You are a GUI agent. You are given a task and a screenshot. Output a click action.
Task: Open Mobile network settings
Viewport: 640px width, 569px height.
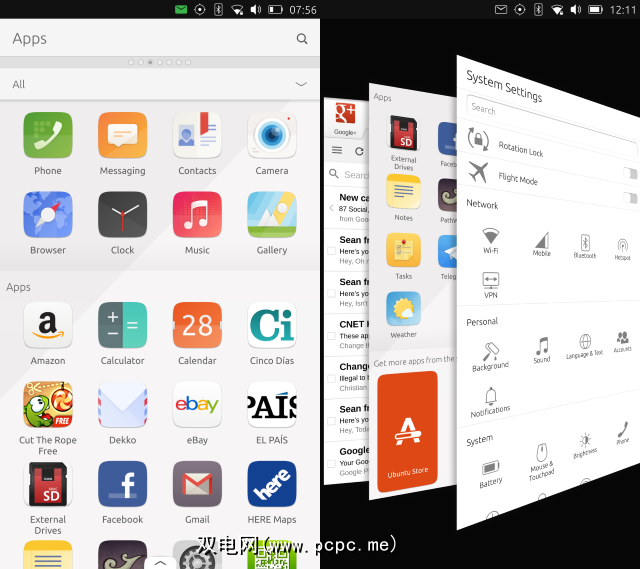click(542, 244)
